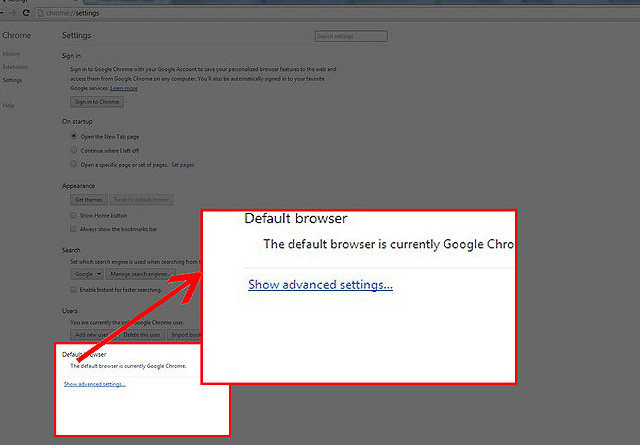
Task: Click the Sign in section heading
Action: [71, 56]
